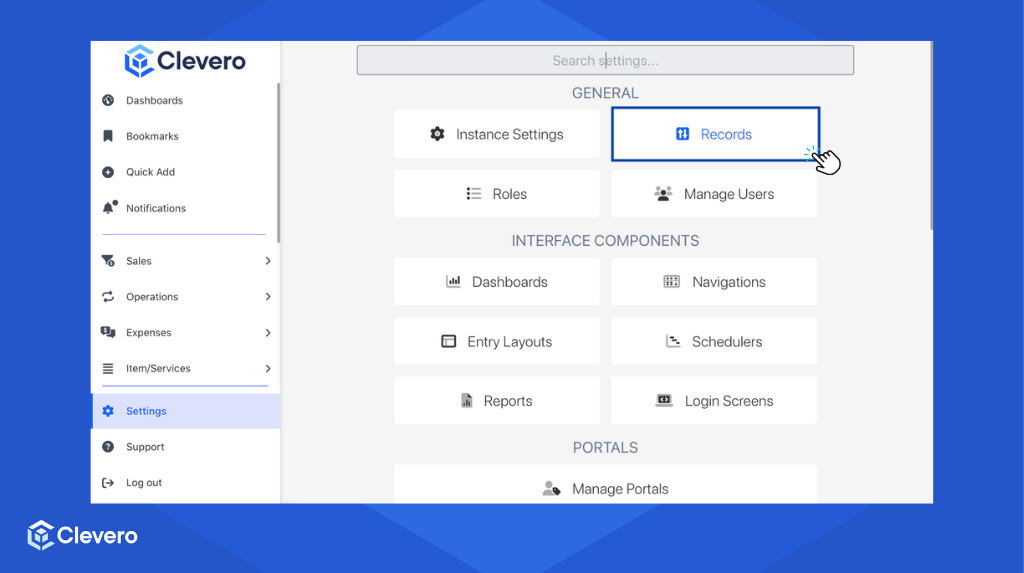1024x573 pixels.
Task: Click the Login Screens monitor icon
Action: 664,400
